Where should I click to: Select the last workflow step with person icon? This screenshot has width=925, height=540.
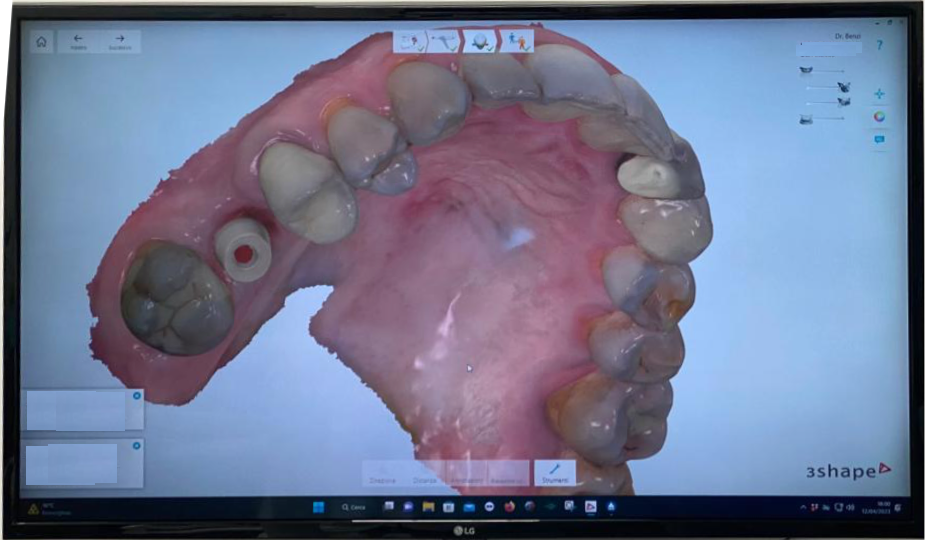click(518, 41)
